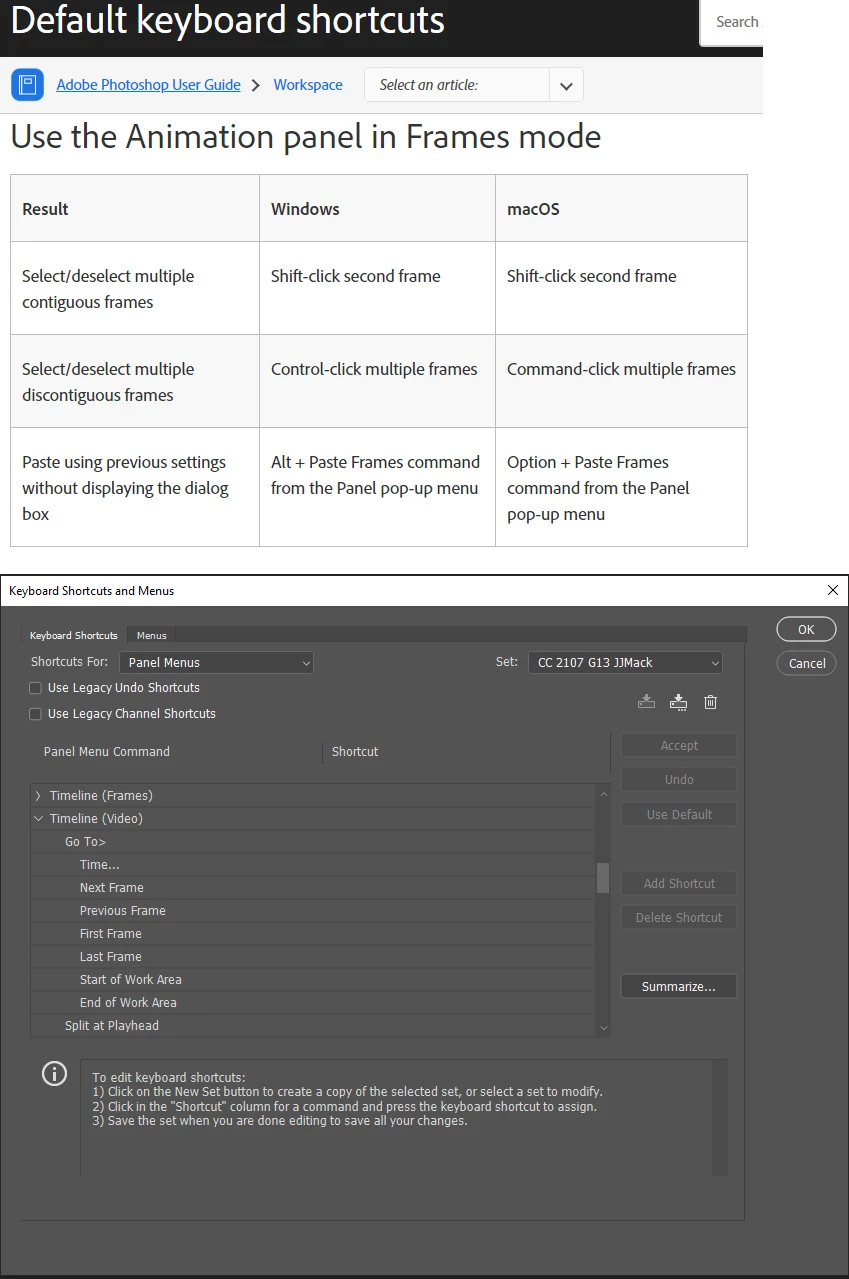Screen dimensions: 849x1279
Task: Select the End of Work Area row
Action: [313, 1003]
